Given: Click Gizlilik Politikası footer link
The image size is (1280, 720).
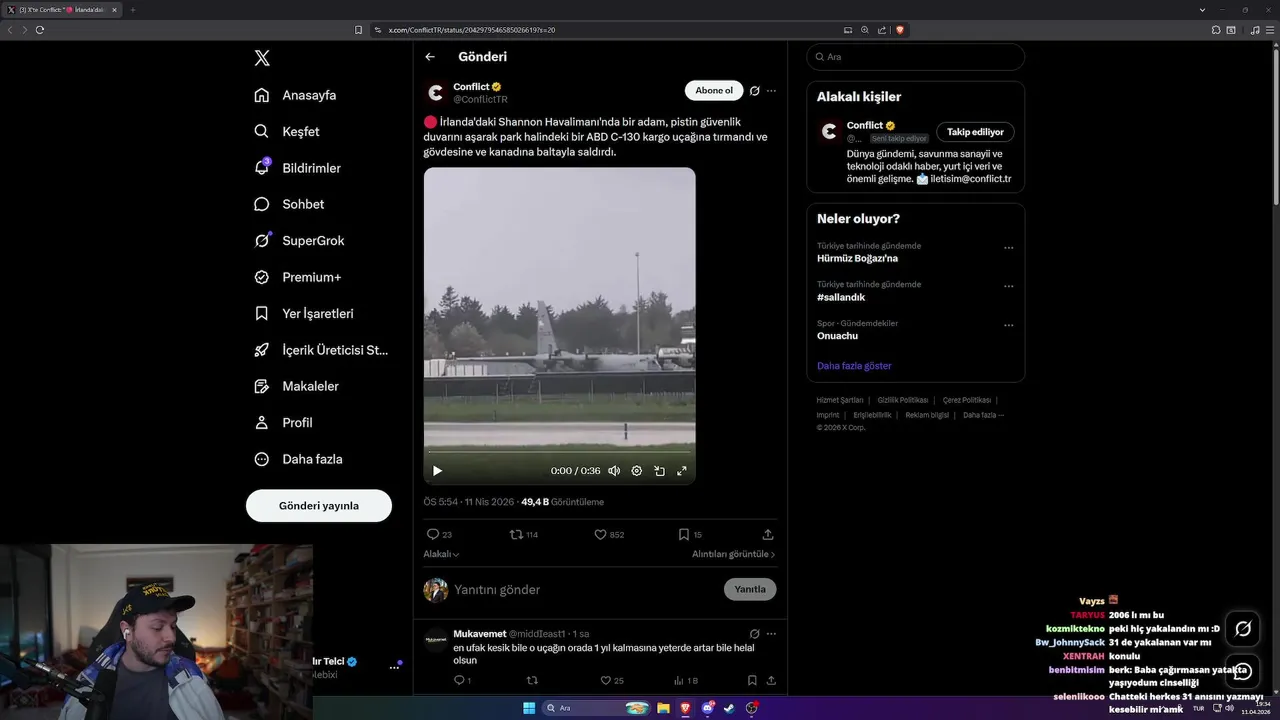Looking at the screenshot, I should pyautogui.click(x=903, y=400).
